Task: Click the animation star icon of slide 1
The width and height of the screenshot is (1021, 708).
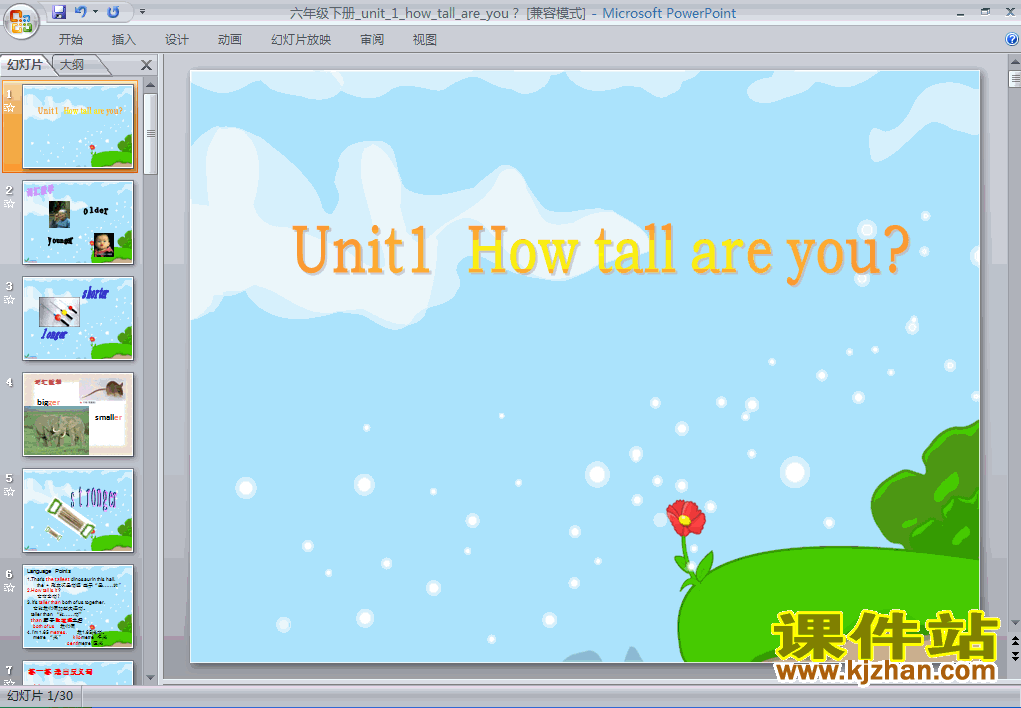Action: [x=9, y=108]
